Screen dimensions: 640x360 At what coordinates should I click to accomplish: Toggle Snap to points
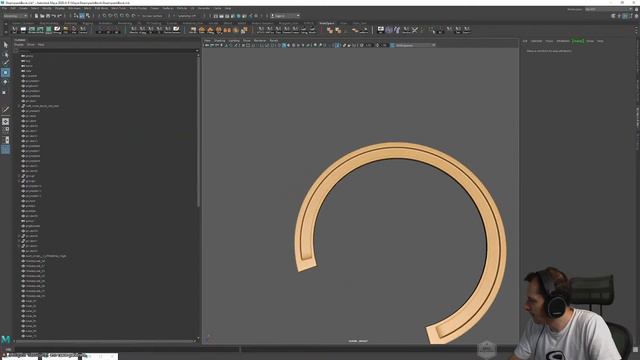(116, 16)
